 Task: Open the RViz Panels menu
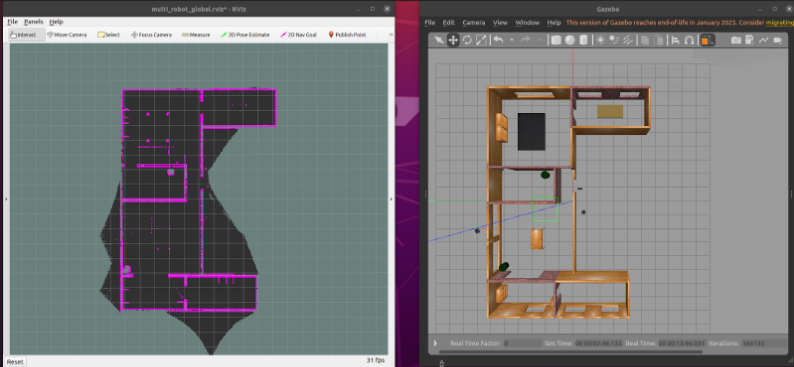33,22
